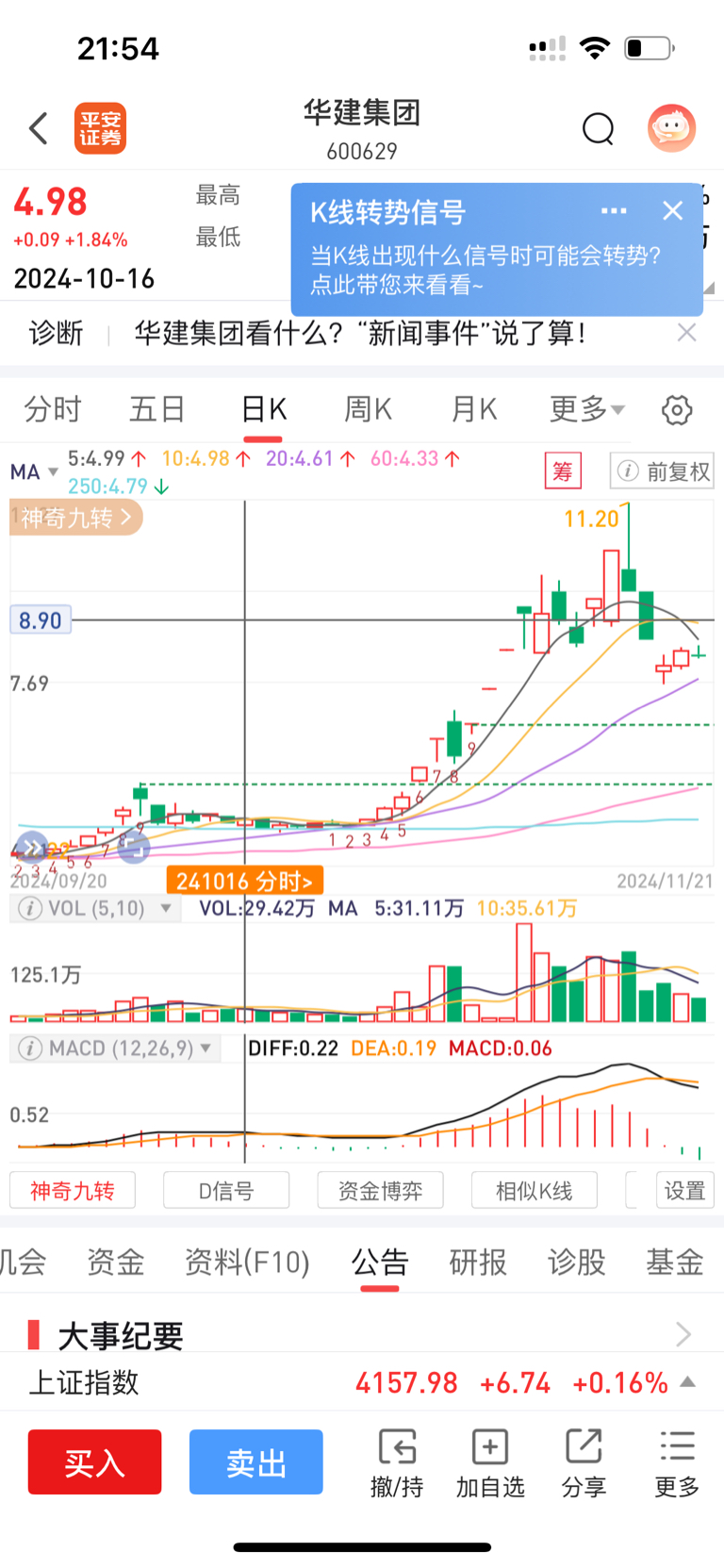Switch to 分时 tab

[x=53, y=409]
